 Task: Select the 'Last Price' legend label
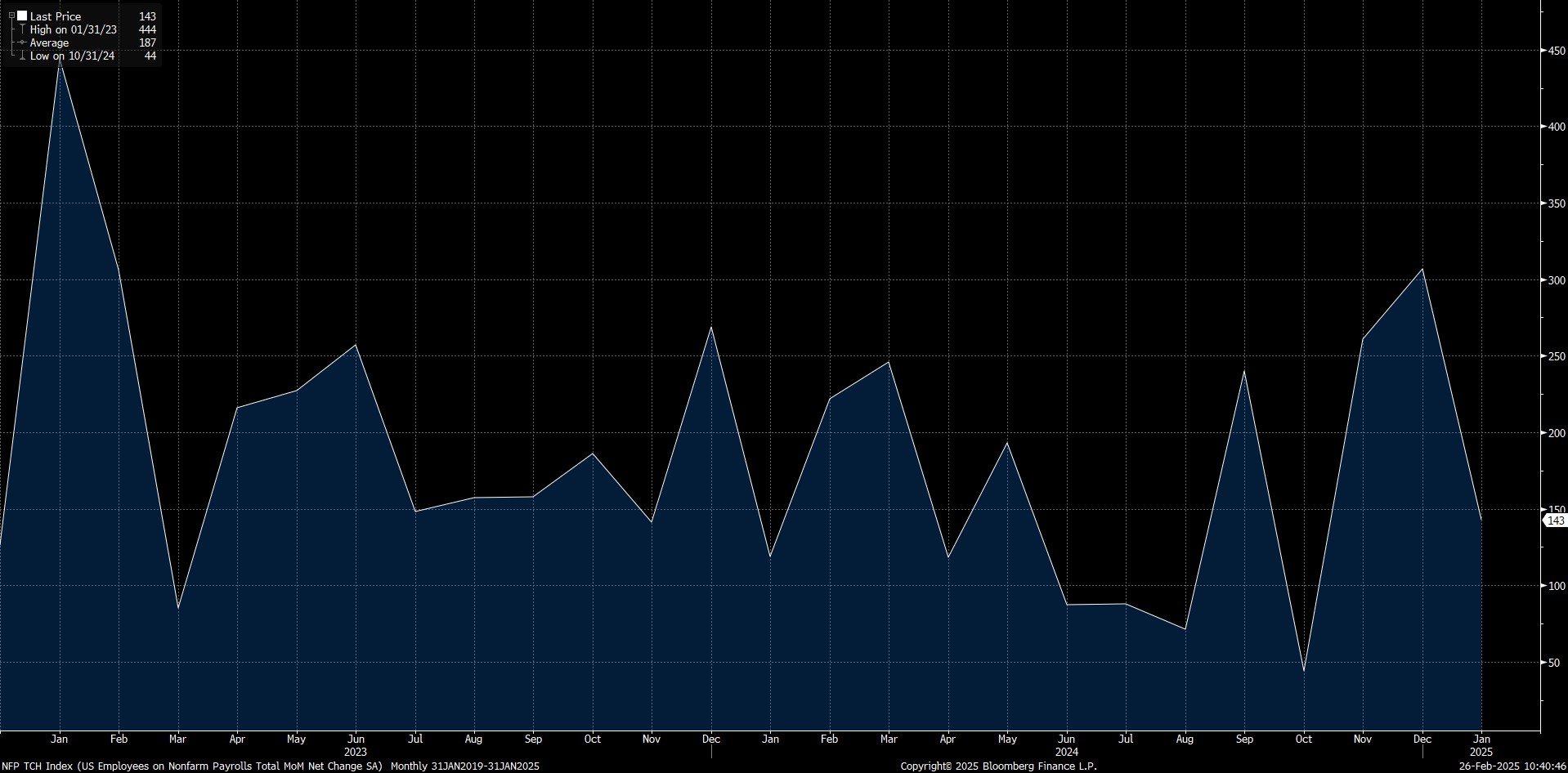[56, 16]
